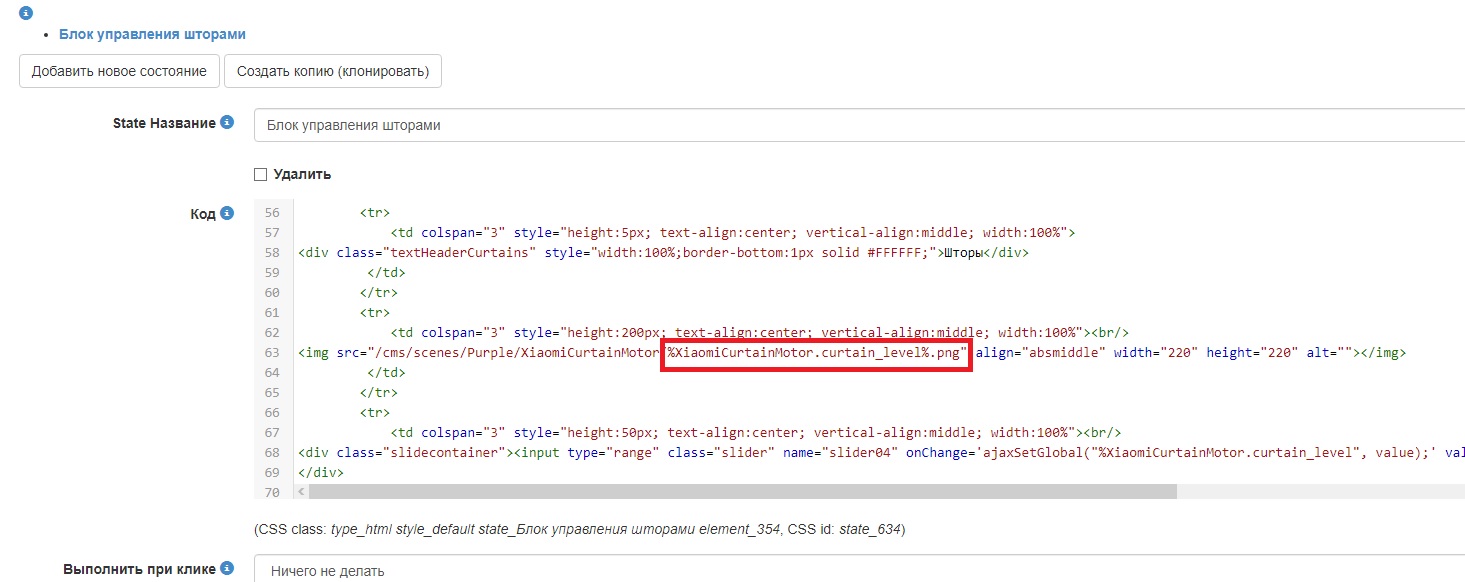Image resolution: width=1465 pixels, height=582 pixels.
Task: Click Создать копию (клонировать) button
Action: pos(332,71)
